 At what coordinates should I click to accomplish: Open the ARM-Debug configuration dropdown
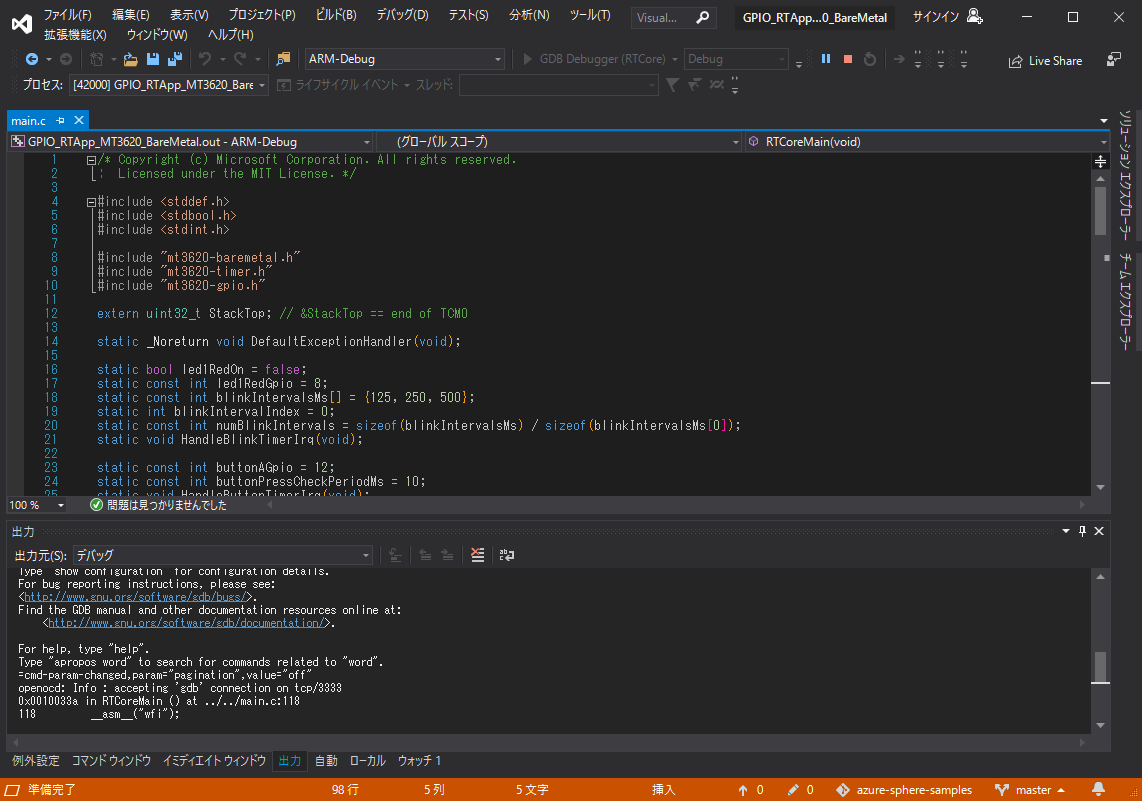click(405, 59)
